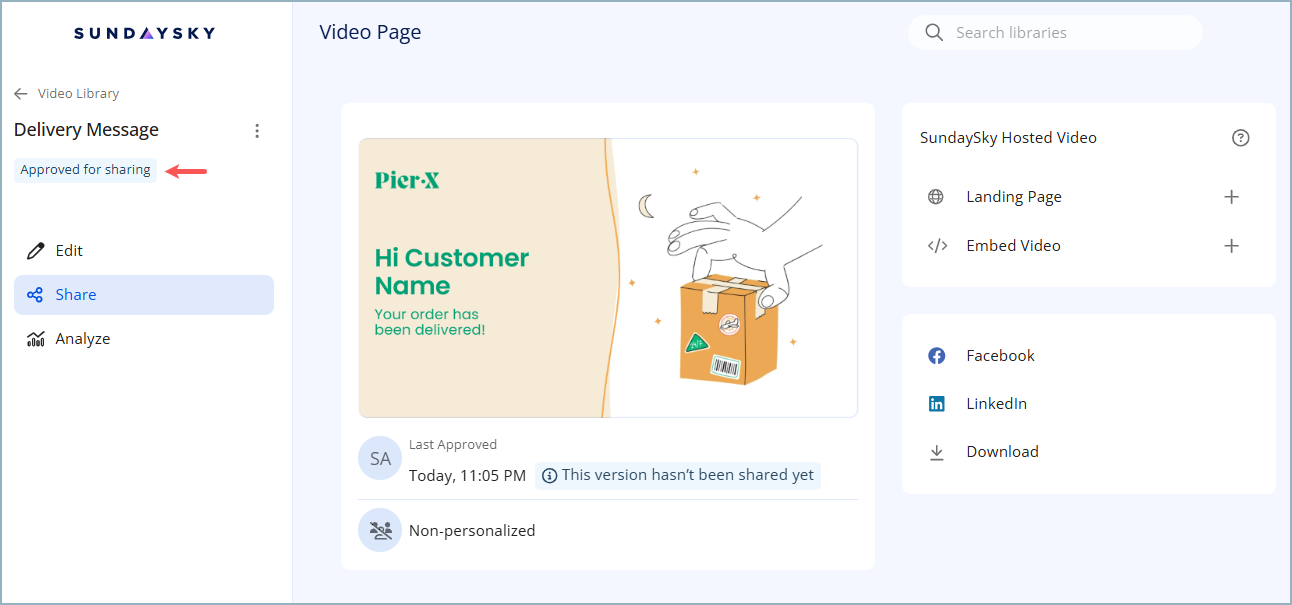Download the video
This screenshot has height=605, width=1292.
[1001, 452]
